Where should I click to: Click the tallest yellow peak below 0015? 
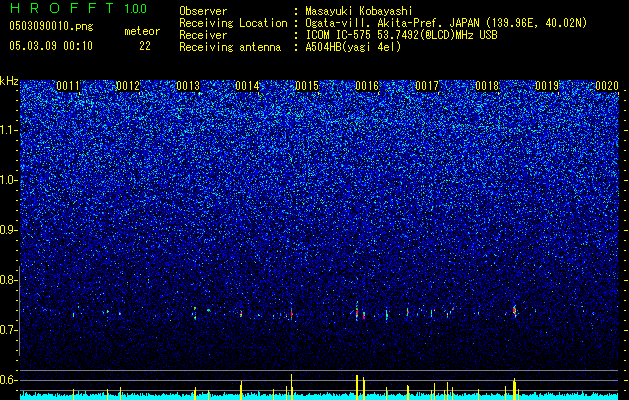[x=292, y=387]
